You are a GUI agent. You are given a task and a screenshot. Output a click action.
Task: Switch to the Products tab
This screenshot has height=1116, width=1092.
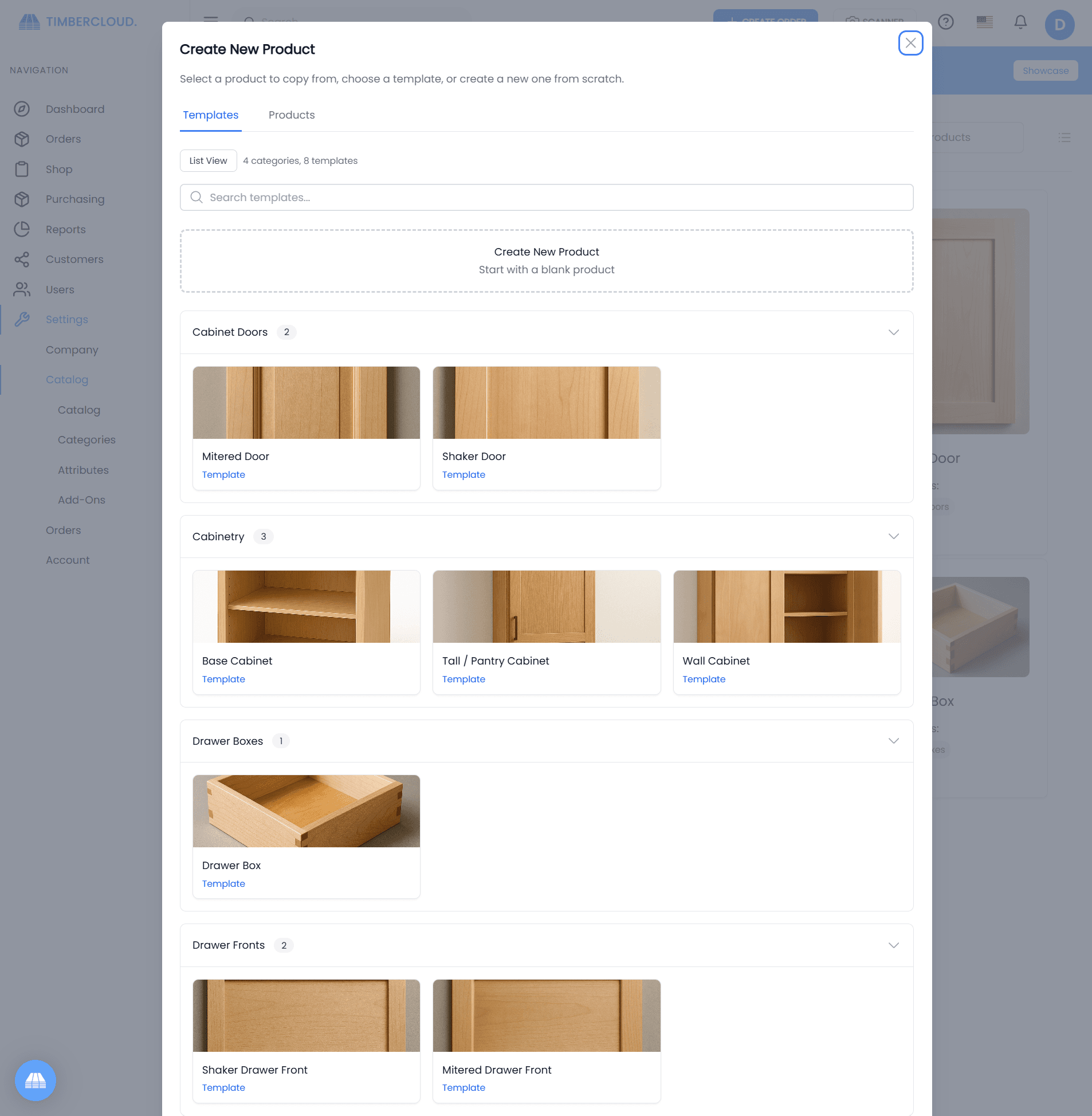(x=292, y=115)
